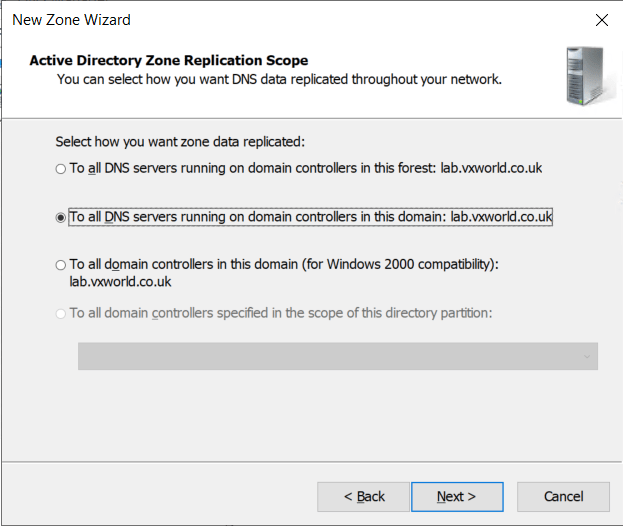Click the Active Directory Zone Replication Scope heading
Image resolution: width=623 pixels, height=526 pixels.
[x=169, y=60]
